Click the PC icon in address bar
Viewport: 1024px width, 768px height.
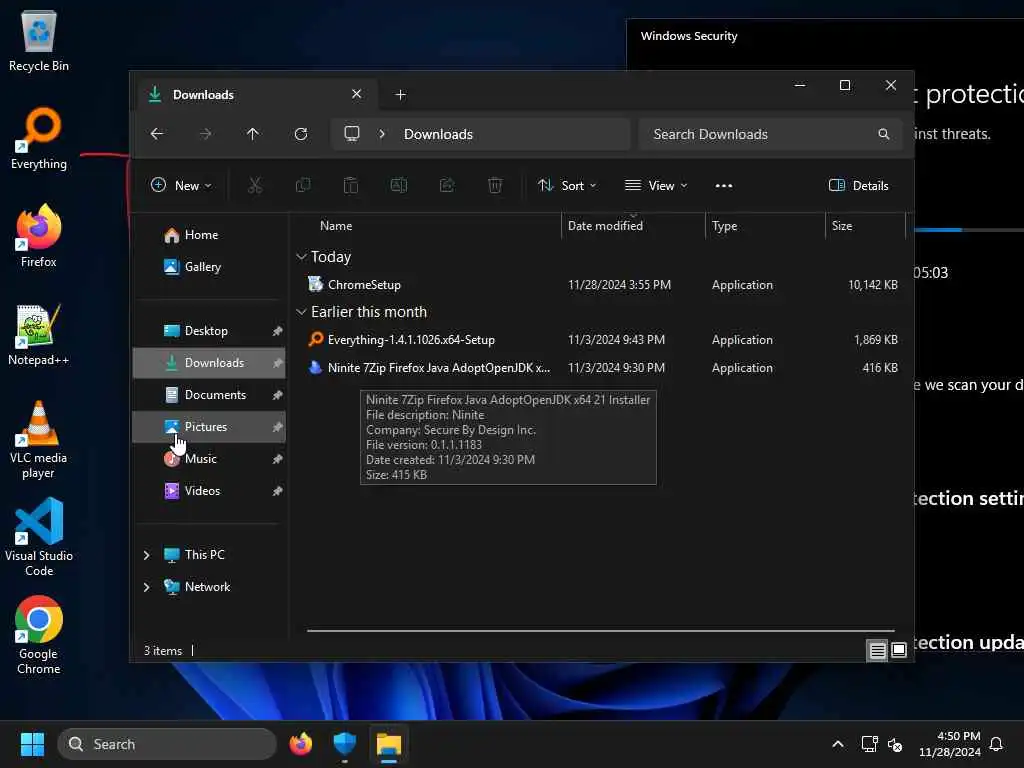[352, 134]
